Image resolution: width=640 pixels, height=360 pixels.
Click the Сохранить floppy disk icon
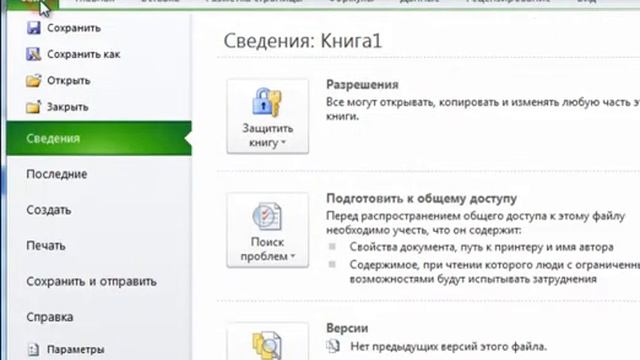tap(33, 28)
